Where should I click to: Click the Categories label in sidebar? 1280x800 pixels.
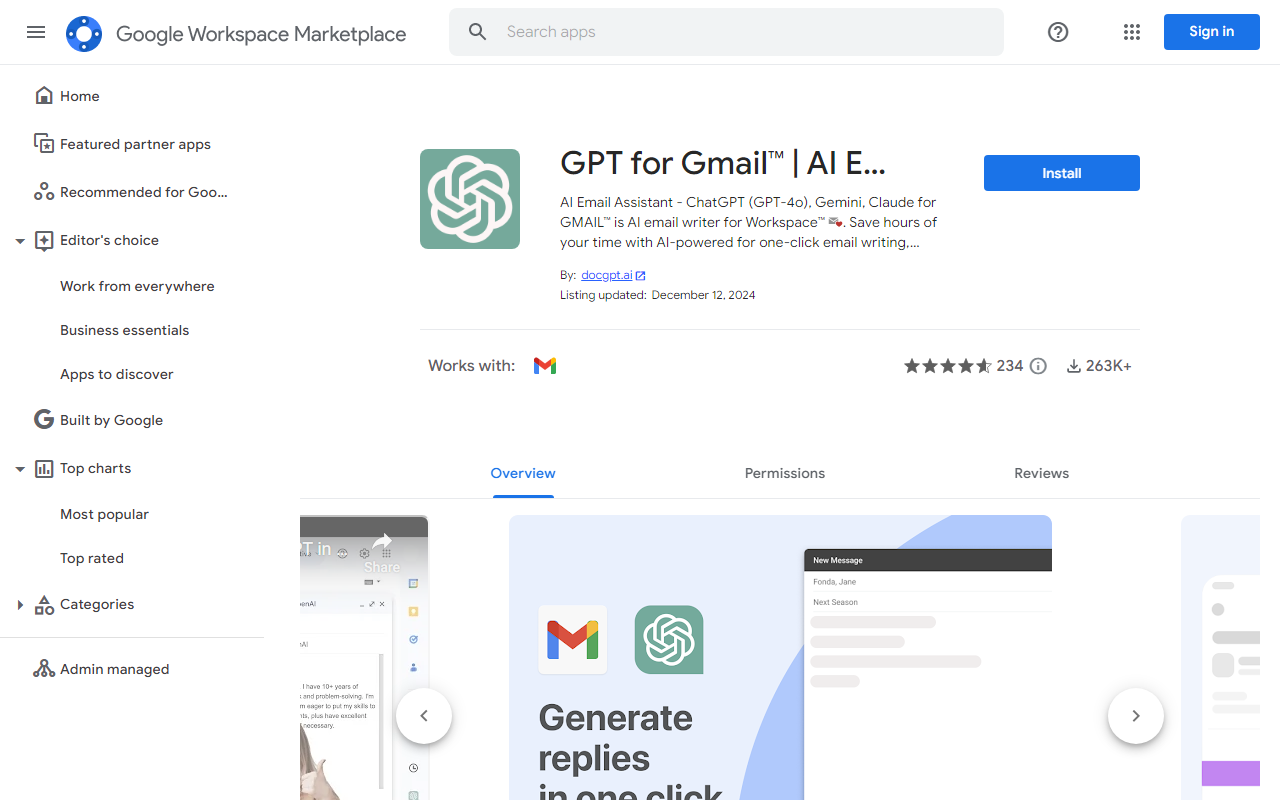tap(97, 604)
